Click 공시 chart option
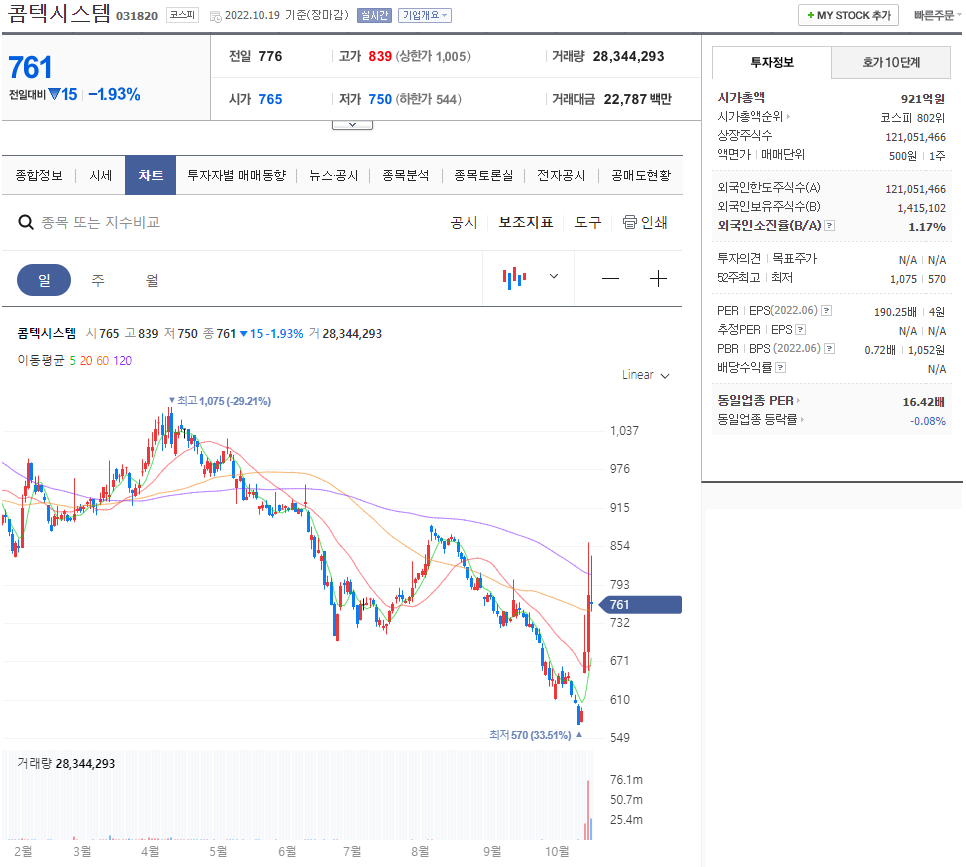The width and height of the screenshot is (966, 867). coord(464,222)
